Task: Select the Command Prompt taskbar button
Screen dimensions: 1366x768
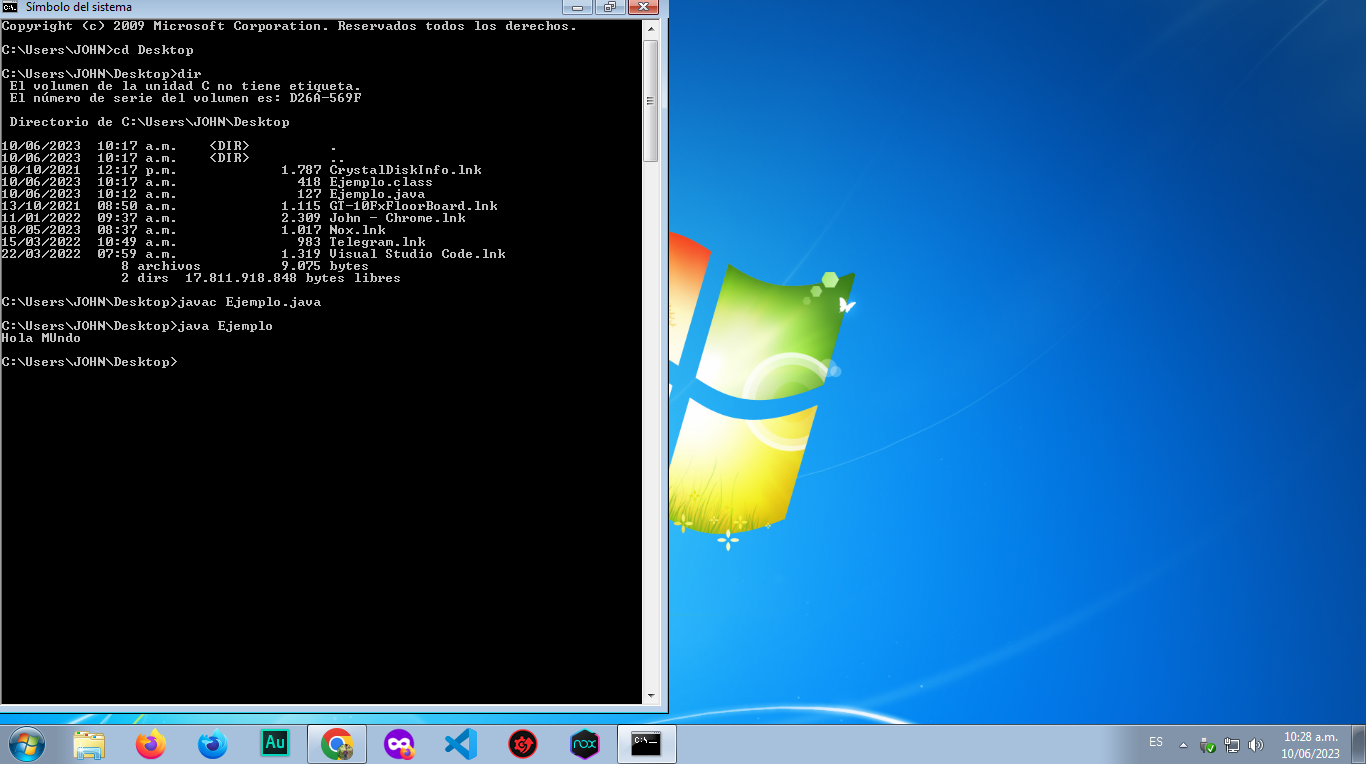Action: point(647,745)
